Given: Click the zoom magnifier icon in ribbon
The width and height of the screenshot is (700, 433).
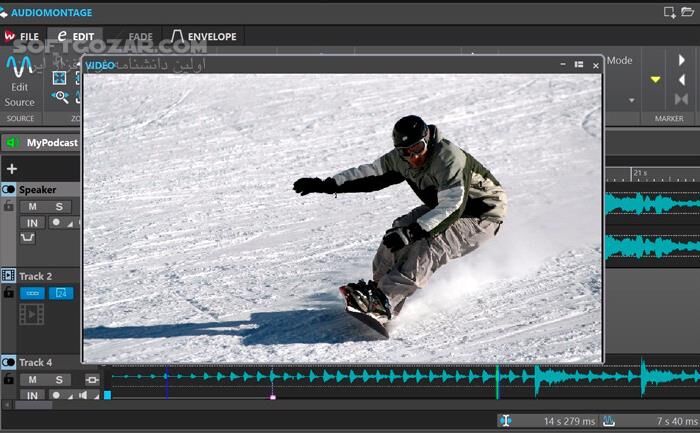Looking at the screenshot, I should pyautogui.click(x=60, y=97).
